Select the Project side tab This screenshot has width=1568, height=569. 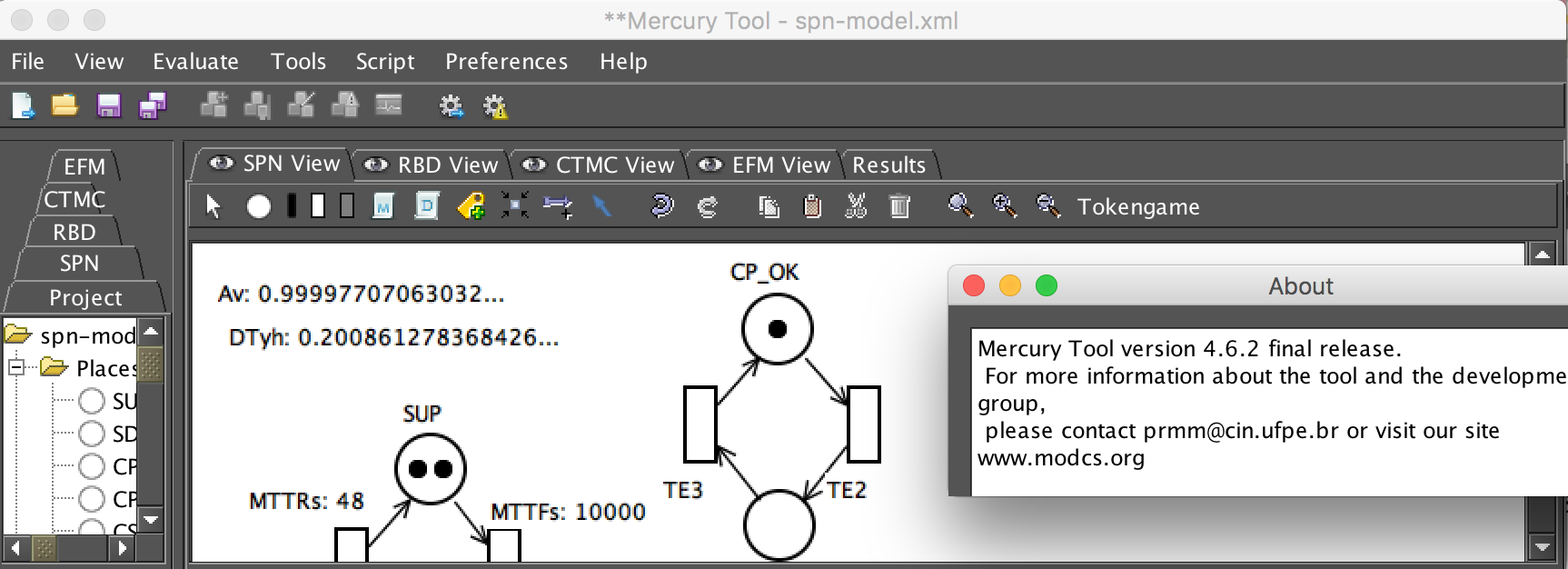click(85, 297)
